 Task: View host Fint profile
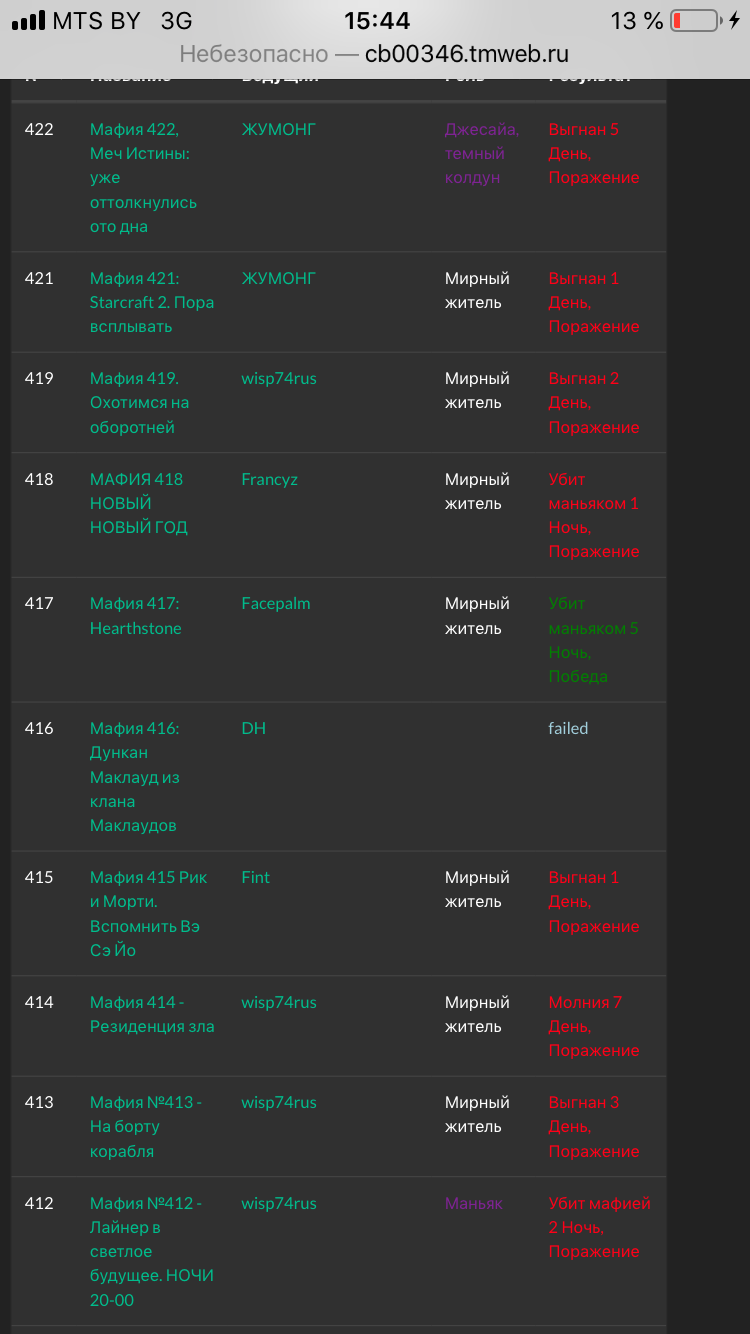pos(255,877)
